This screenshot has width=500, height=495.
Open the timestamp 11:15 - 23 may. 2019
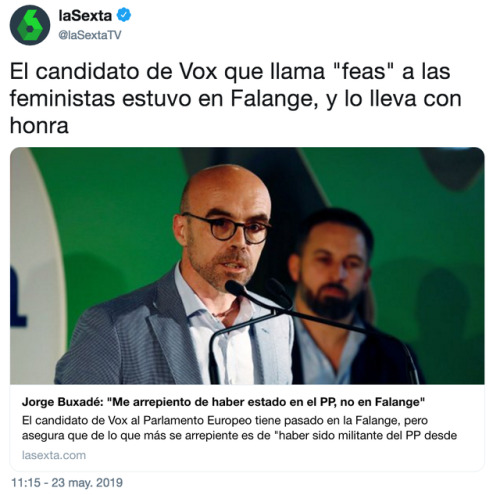(67, 482)
